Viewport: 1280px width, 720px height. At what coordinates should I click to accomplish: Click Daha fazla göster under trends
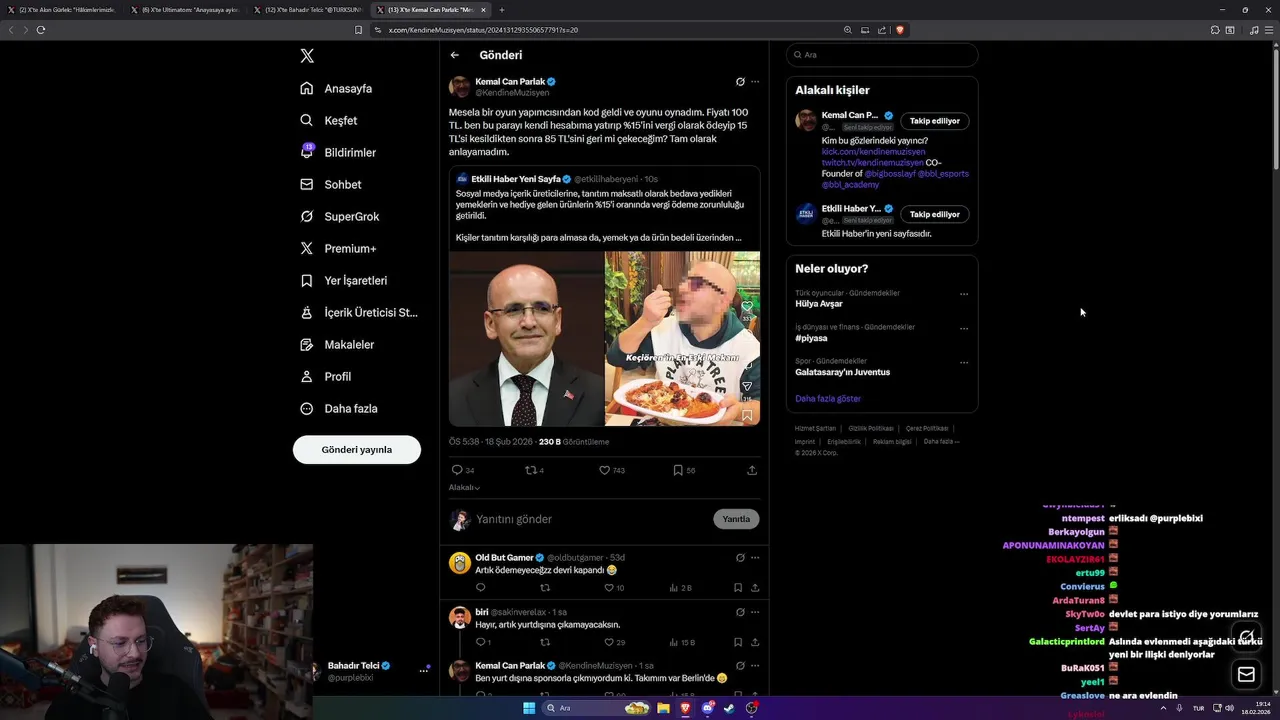828,398
